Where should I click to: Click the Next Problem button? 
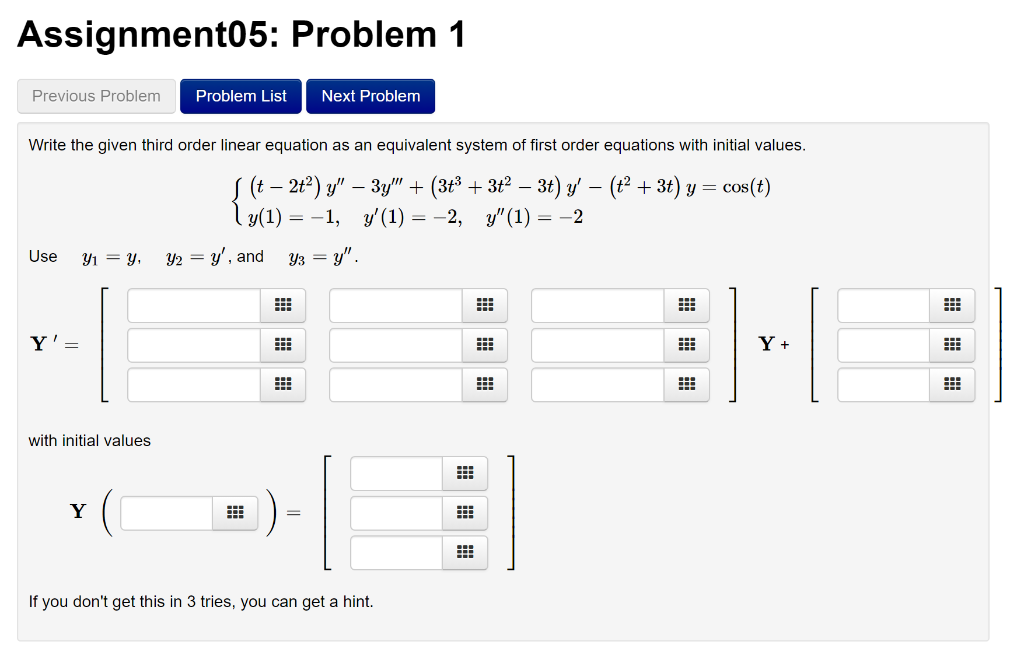[x=370, y=96]
